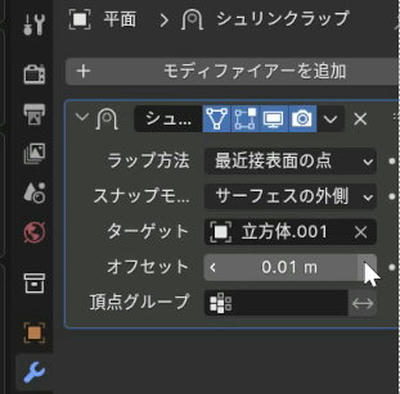
Task: Toggle vertex group invert arrows button
Action: pos(363,303)
